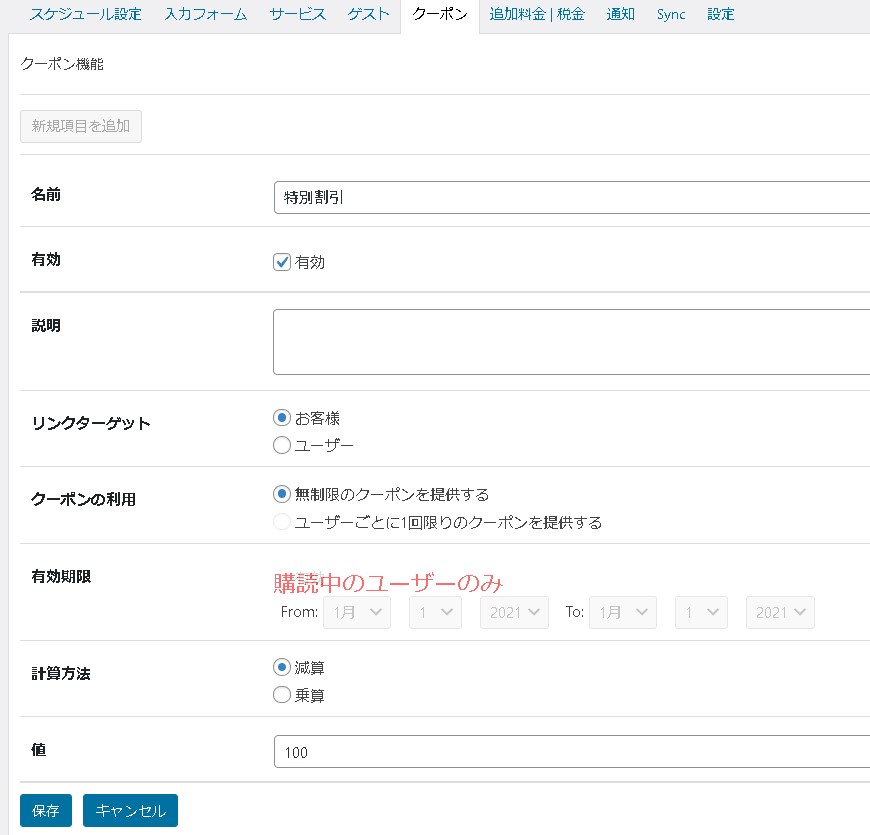Viewport: 870px width, 835px height.
Task: Expand the To month dropdown
Action: click(623, 612)
